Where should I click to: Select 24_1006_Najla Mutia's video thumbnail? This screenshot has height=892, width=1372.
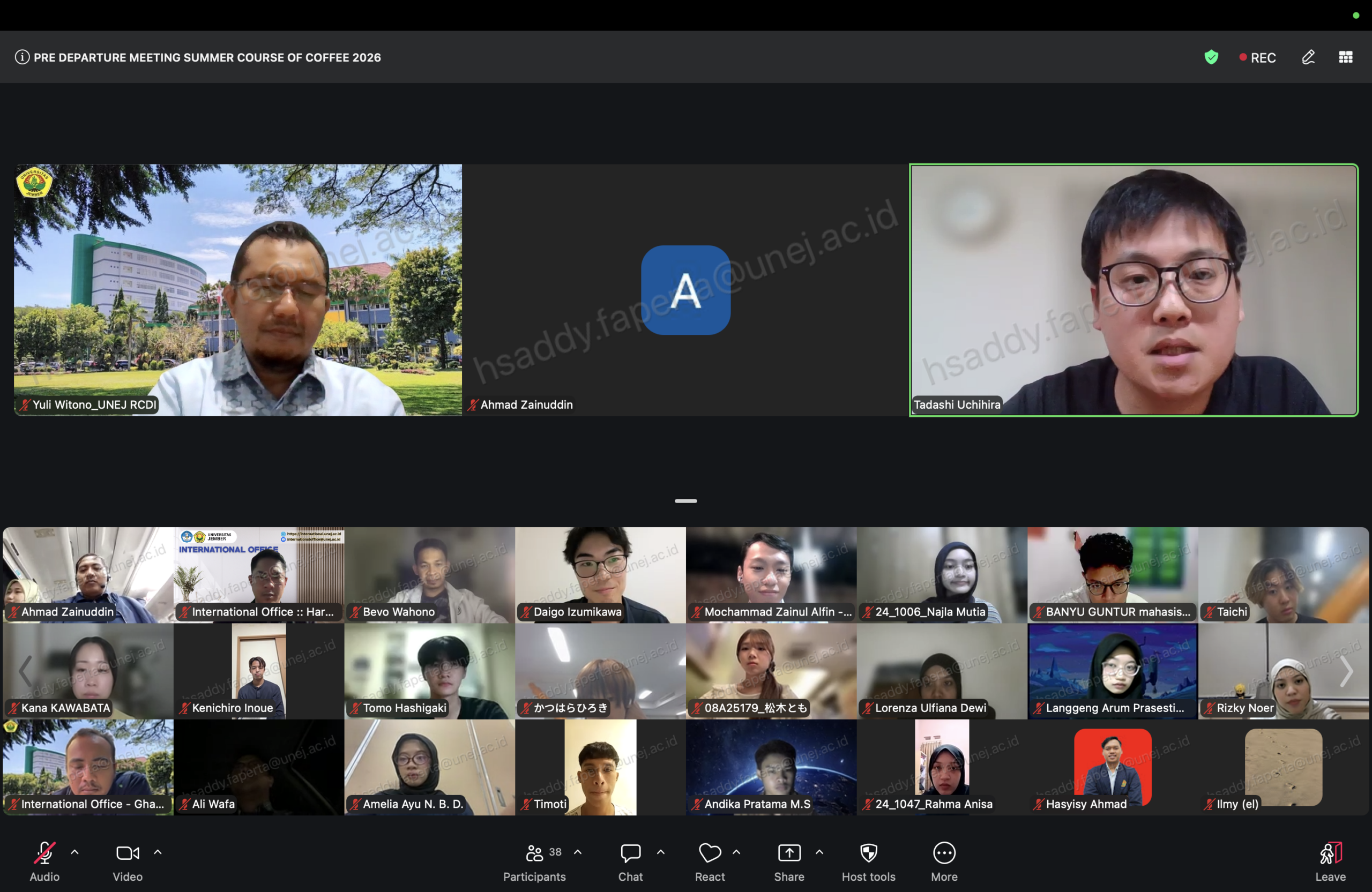click(x=942, y=575)
